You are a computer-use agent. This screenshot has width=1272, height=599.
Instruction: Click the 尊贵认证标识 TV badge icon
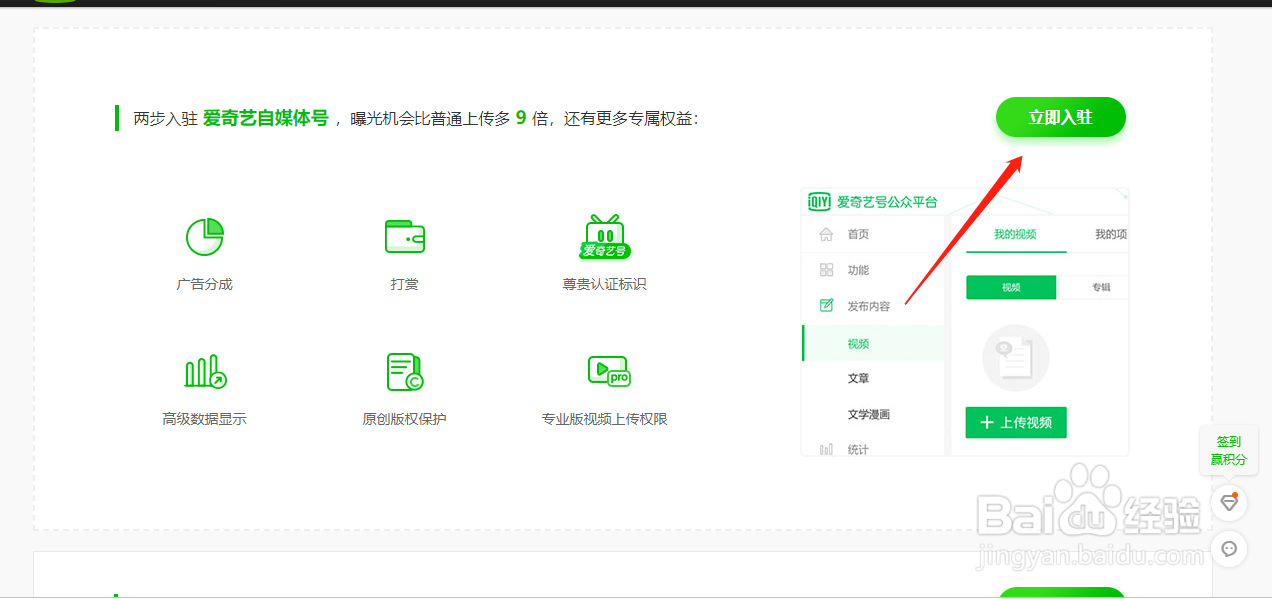click(605, 237)
